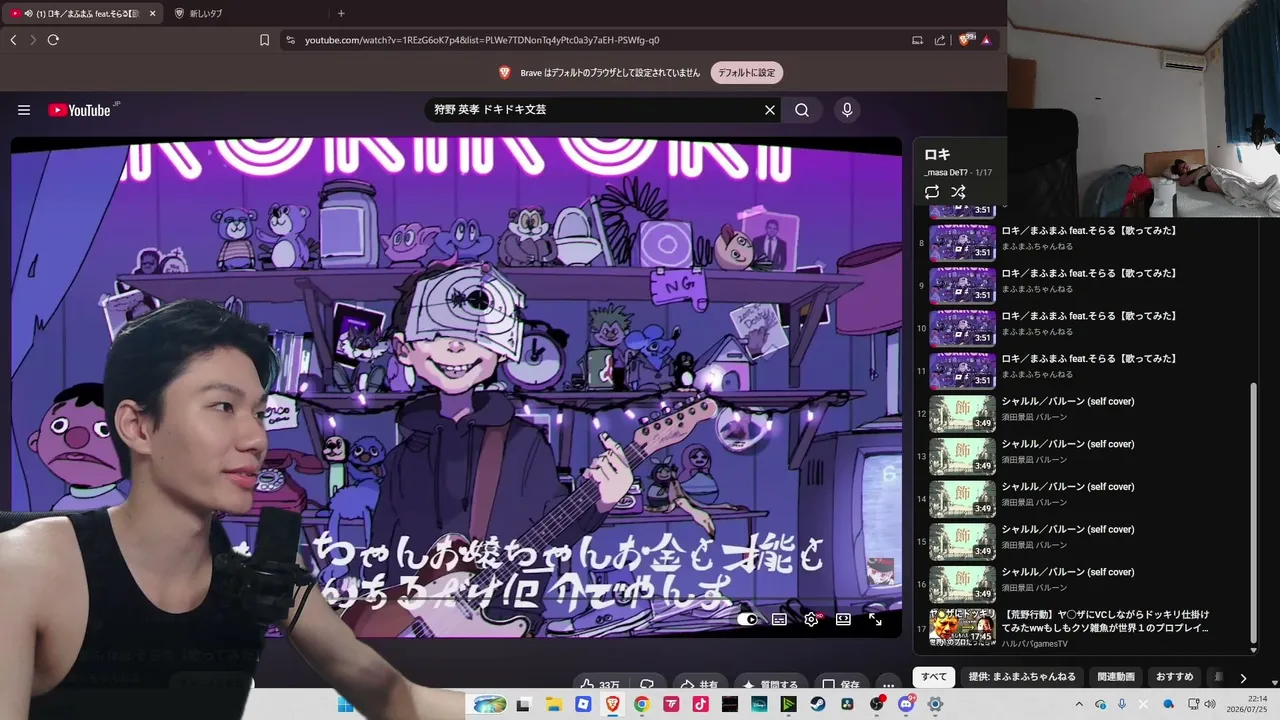Open a new browser tab
1280x720 pixels.
coord(341,14)
